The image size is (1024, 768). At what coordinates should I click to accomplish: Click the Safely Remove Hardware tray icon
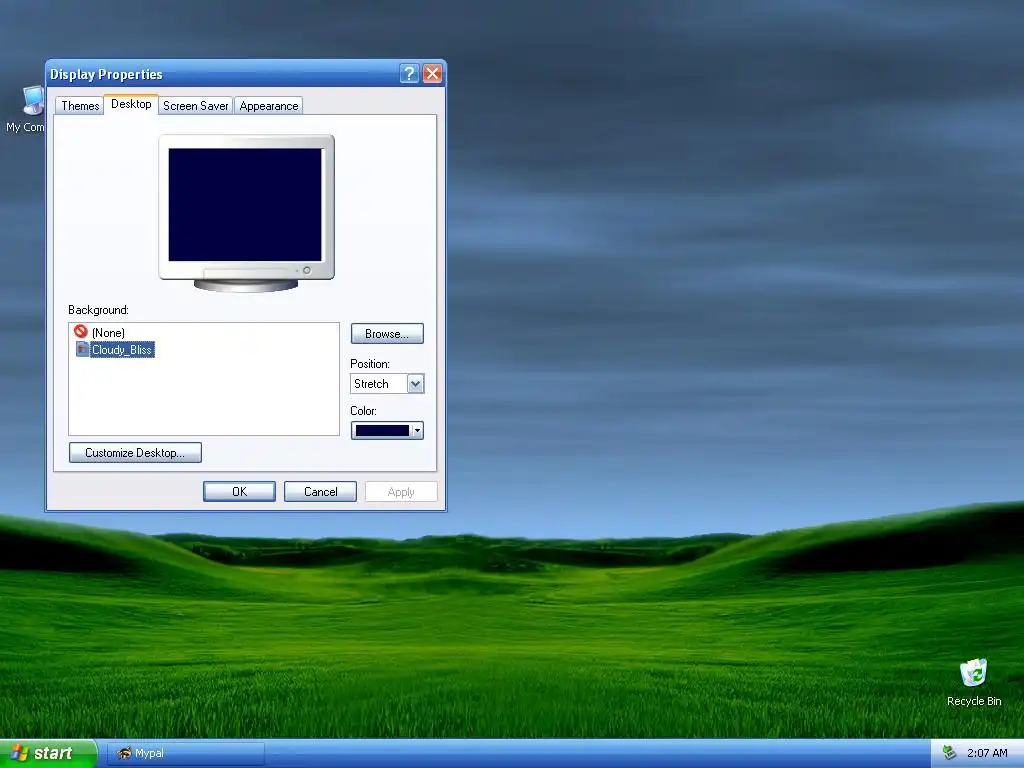[x=950, y=753]
